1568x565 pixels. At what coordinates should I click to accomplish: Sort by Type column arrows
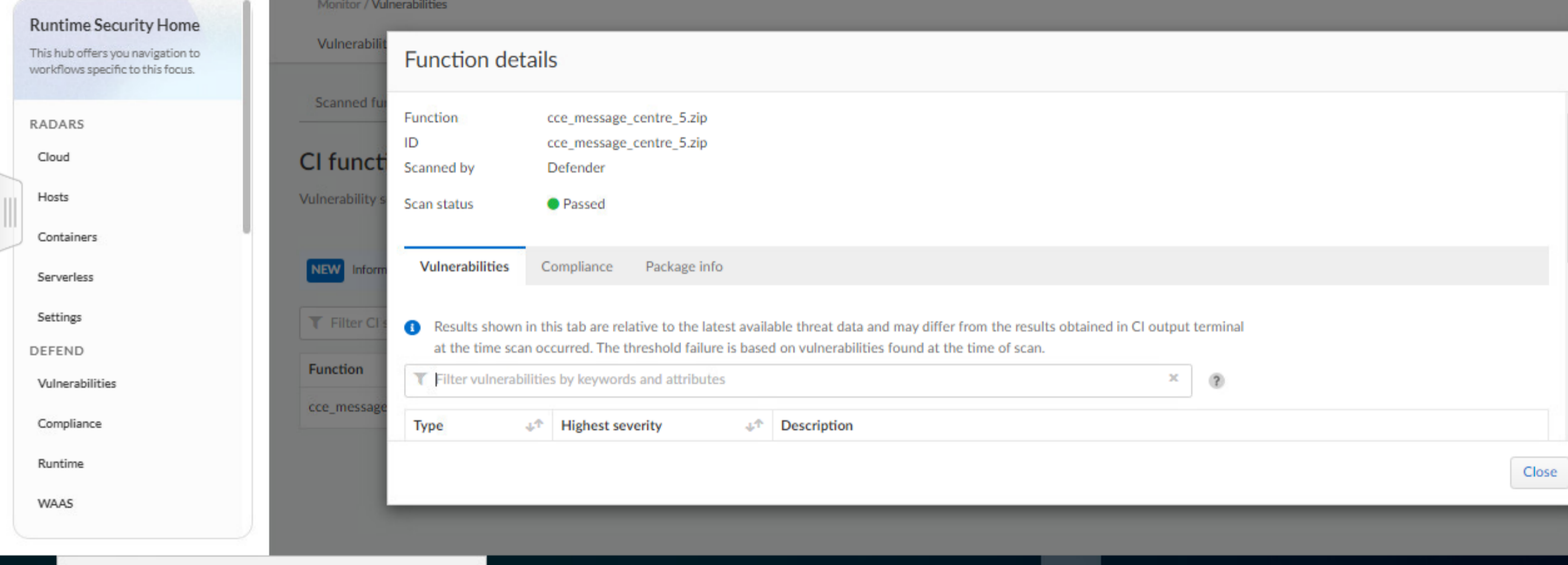pyautogui.click(x=534, y=425)
